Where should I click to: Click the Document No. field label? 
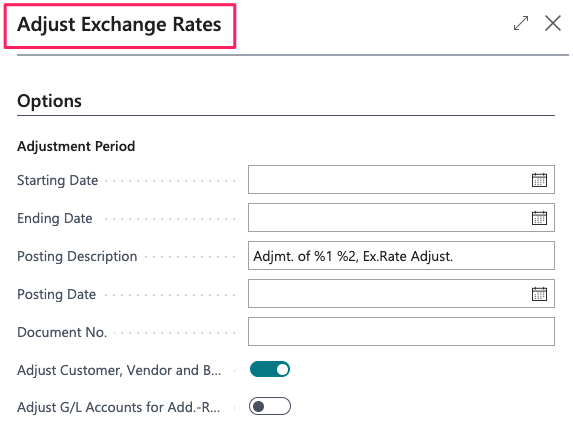[62, 332]
